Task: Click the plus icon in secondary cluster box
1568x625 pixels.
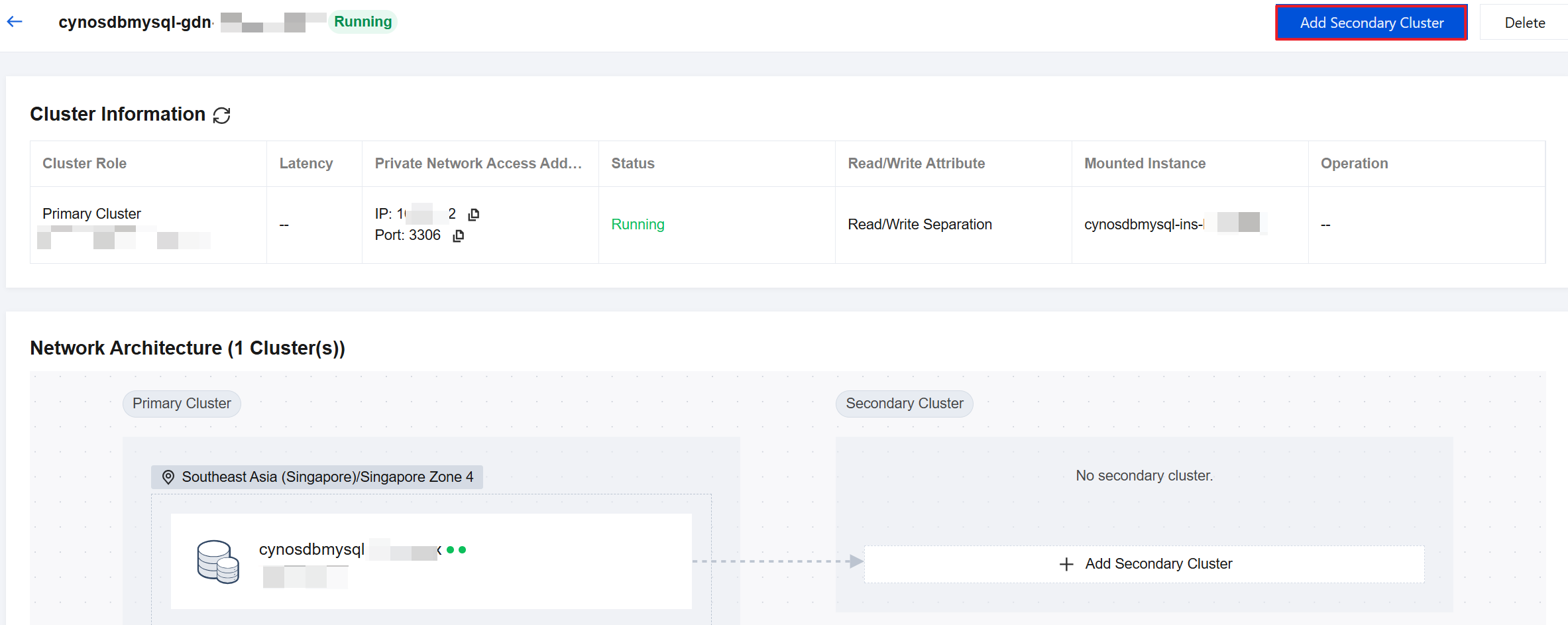Action: pyautogui.click(x=1066, y=564)
